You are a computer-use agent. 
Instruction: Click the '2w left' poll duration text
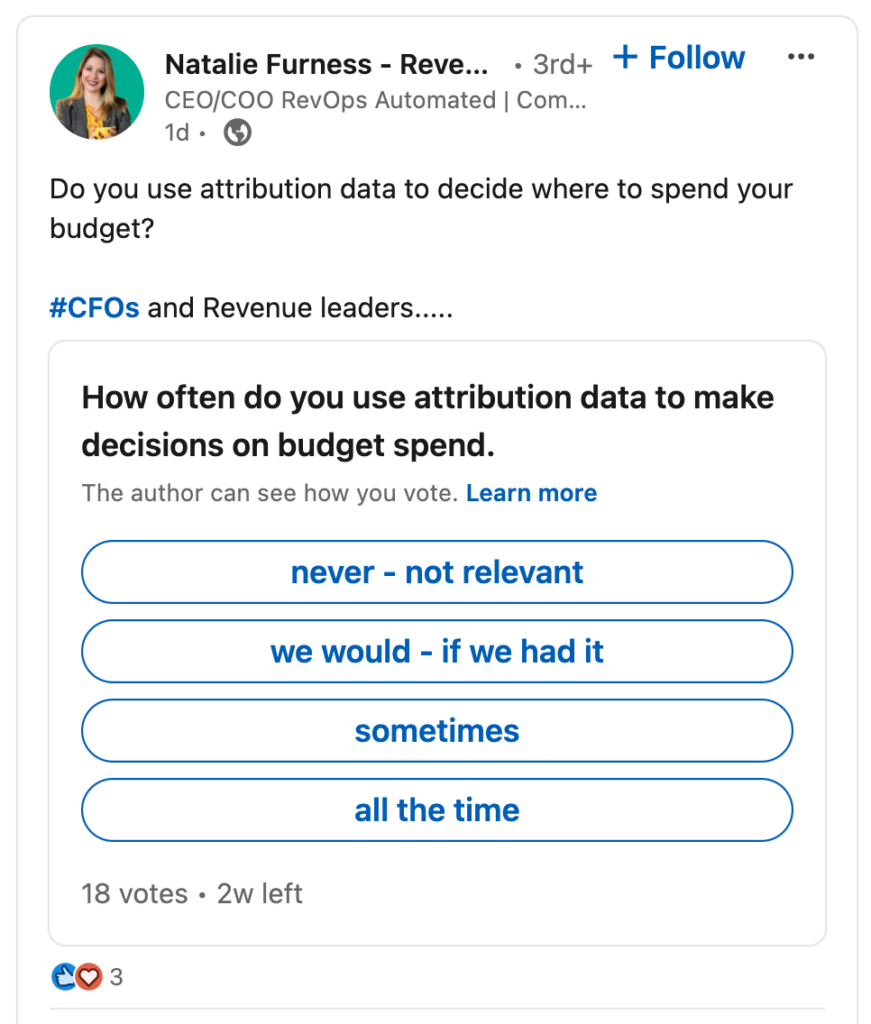260,893
